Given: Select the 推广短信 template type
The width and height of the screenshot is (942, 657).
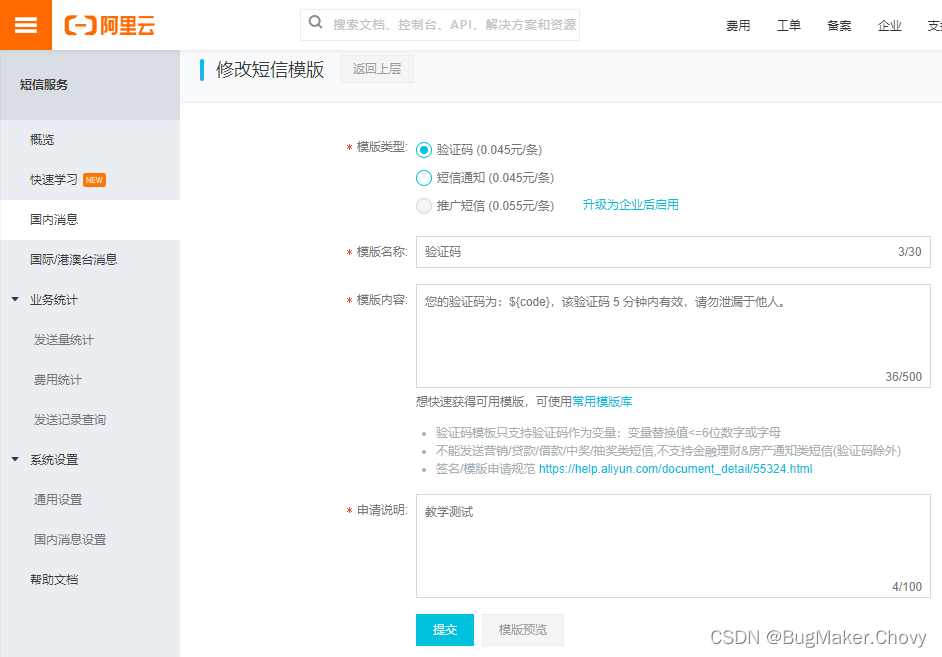Looking at the screenshot, I should 426,207.
